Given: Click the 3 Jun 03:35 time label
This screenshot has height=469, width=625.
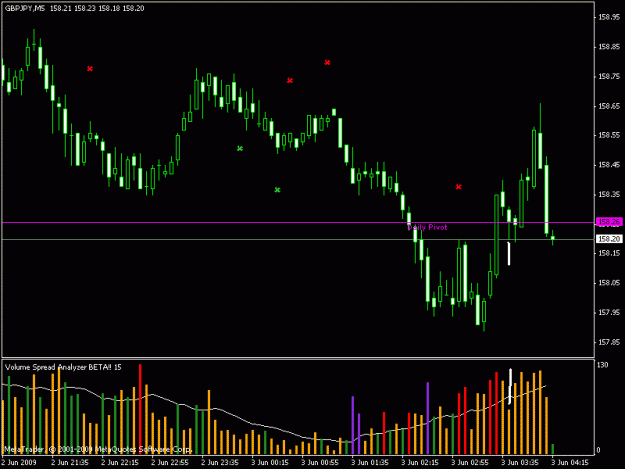Looking at the screenshot, I should [520, 463].
